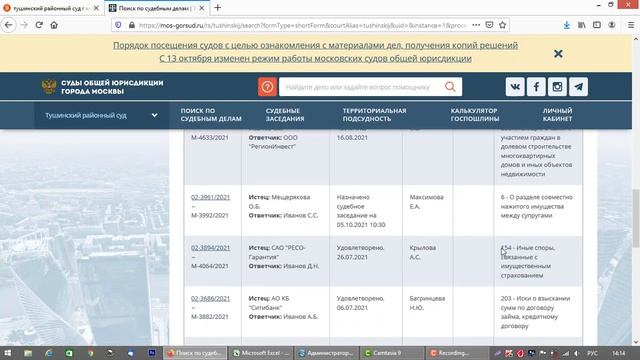This screenshot has width=640, height=360.
Task: Dismiss the yellow notice banner
Action: coord(558,53)
